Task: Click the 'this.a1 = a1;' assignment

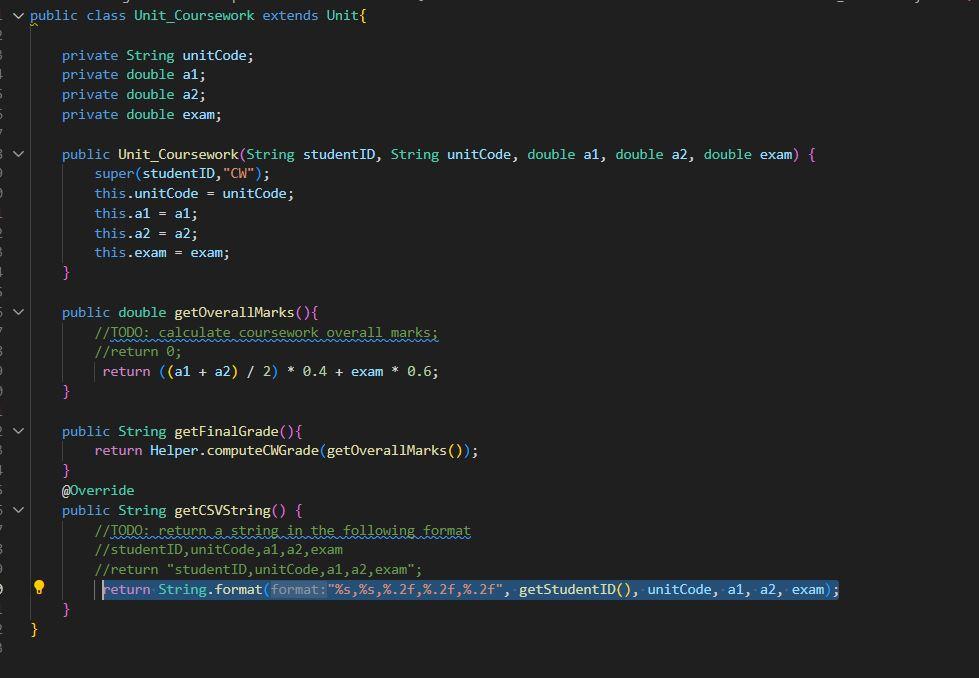Action: pos(146,214)
